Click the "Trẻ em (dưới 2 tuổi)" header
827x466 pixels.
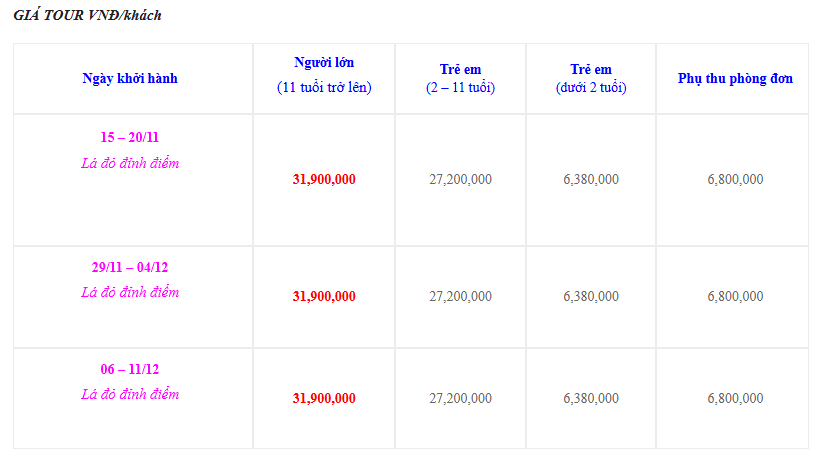[591, 78]
